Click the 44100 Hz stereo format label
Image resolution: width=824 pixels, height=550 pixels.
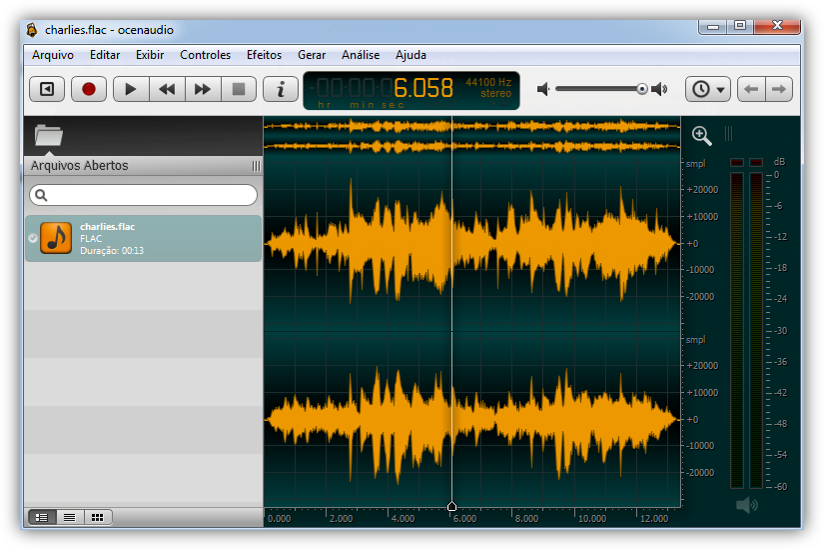488,88
